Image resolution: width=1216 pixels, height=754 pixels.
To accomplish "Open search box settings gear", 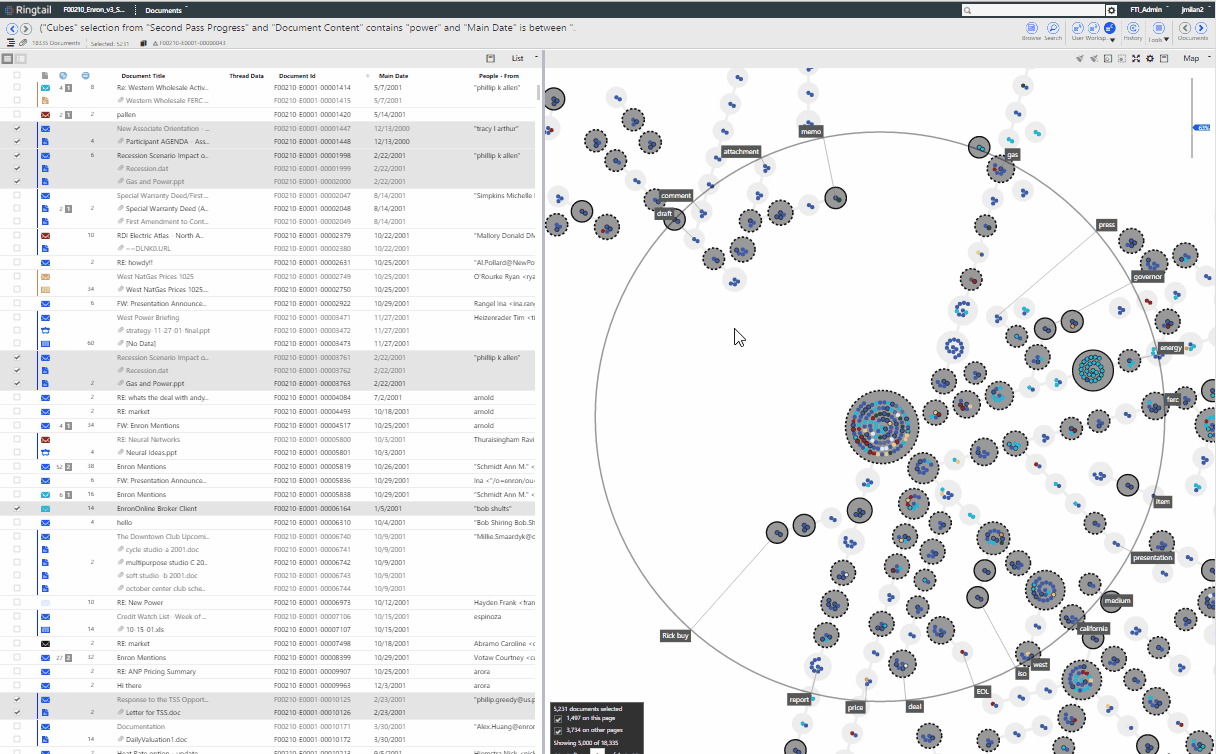I will click(x=1111, y=9).
